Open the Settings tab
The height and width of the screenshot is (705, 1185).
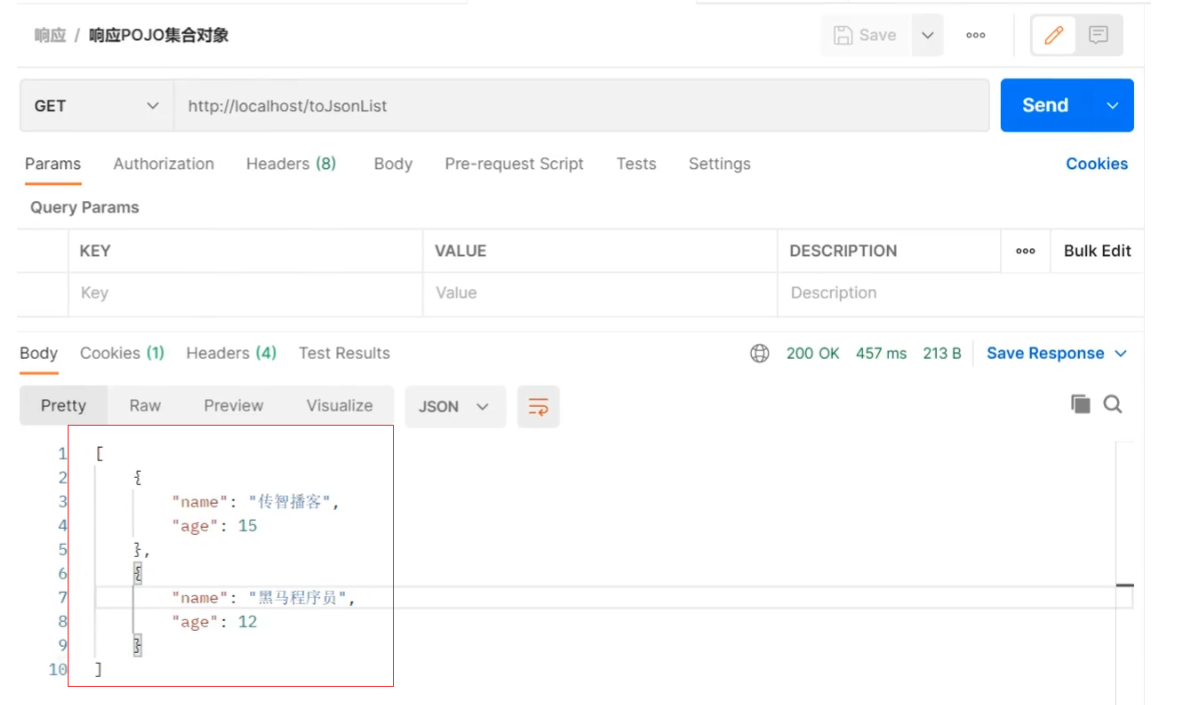[x=719, y=164]
